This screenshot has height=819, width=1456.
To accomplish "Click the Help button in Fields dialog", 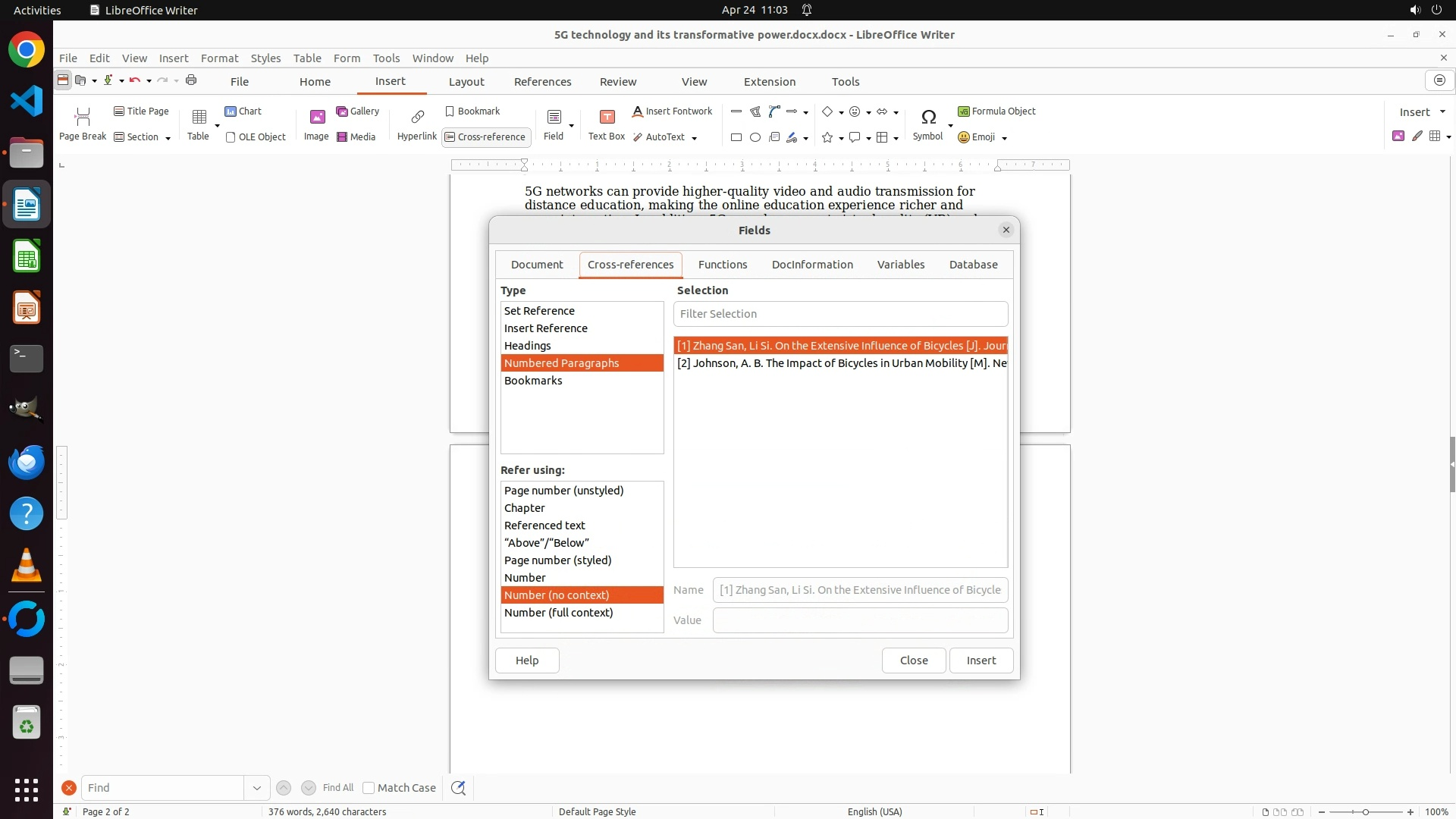I will [527, 661].
